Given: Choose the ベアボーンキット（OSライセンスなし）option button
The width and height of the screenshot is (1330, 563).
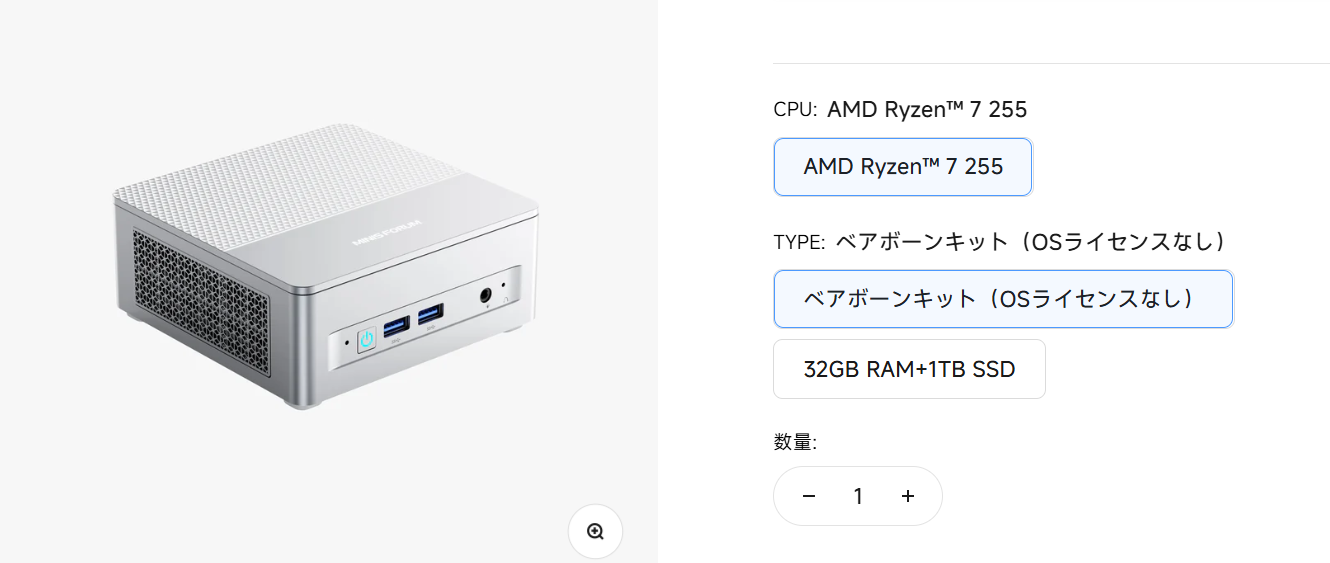Looking at the screenshot, I should pyautogui.click(x=1002, y=299).
